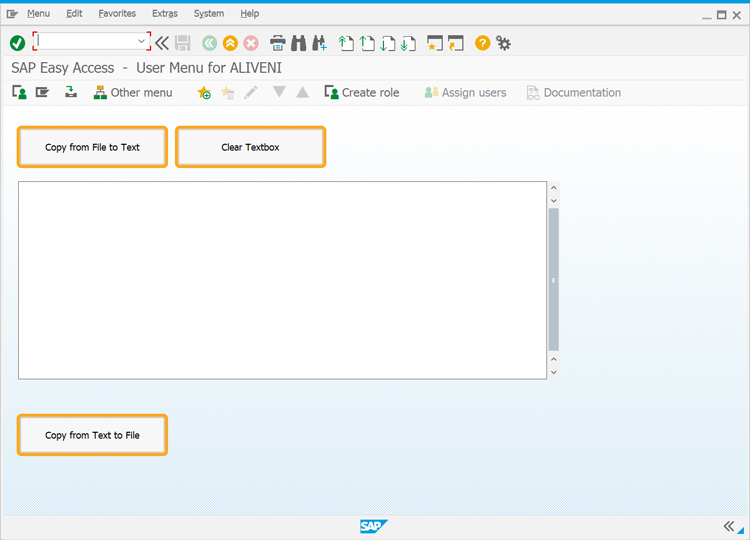
Task: Click the Assign users button
Action: point(465,92)
